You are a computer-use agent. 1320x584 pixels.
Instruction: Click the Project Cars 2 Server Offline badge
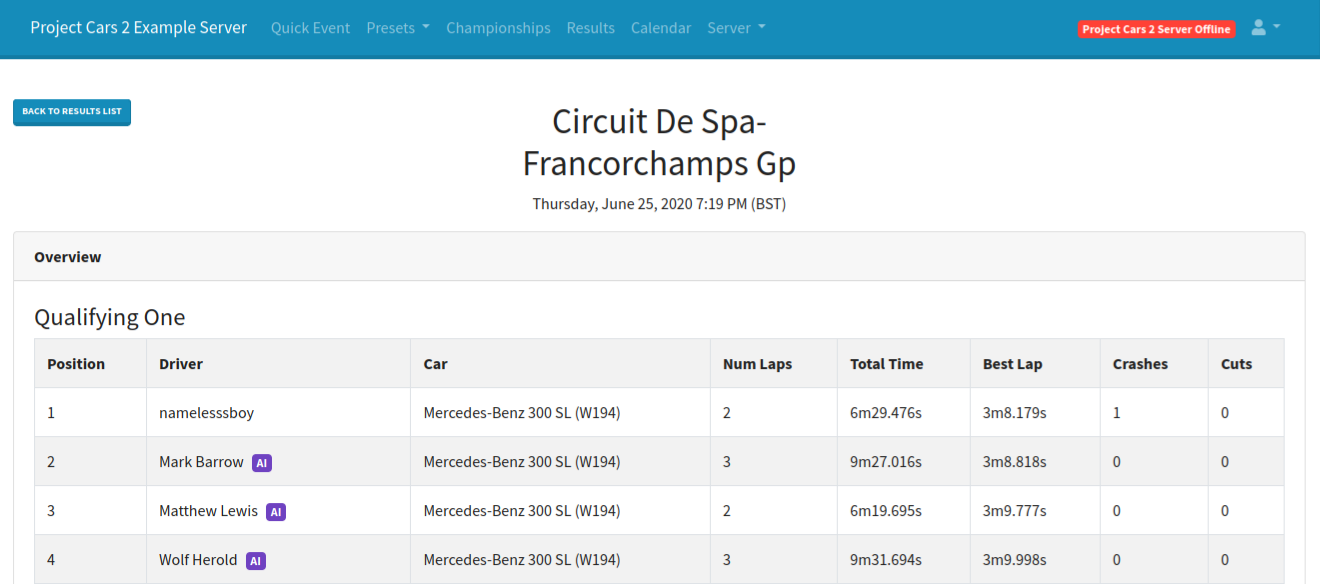[1157, 29]
